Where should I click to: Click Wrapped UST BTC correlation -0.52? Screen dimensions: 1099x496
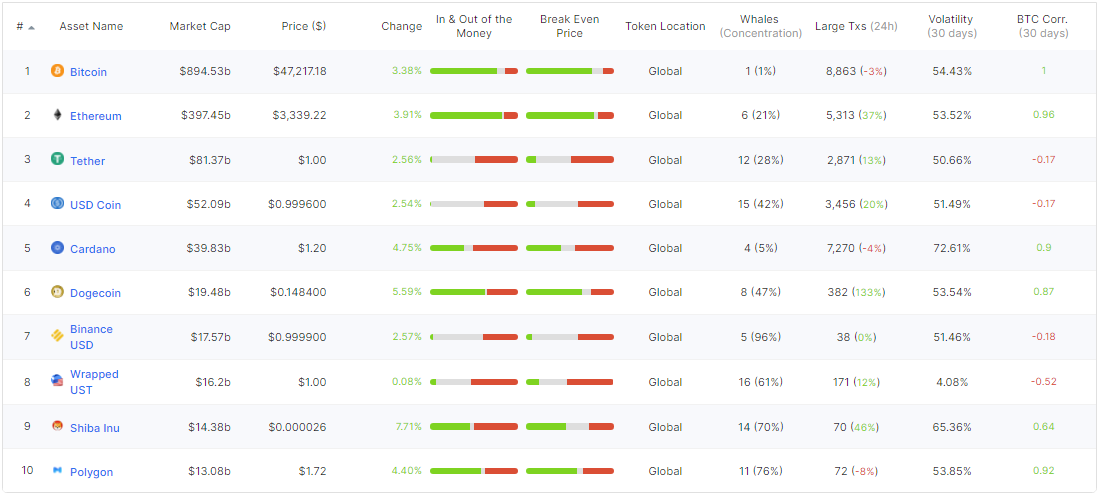[1044, 381]
